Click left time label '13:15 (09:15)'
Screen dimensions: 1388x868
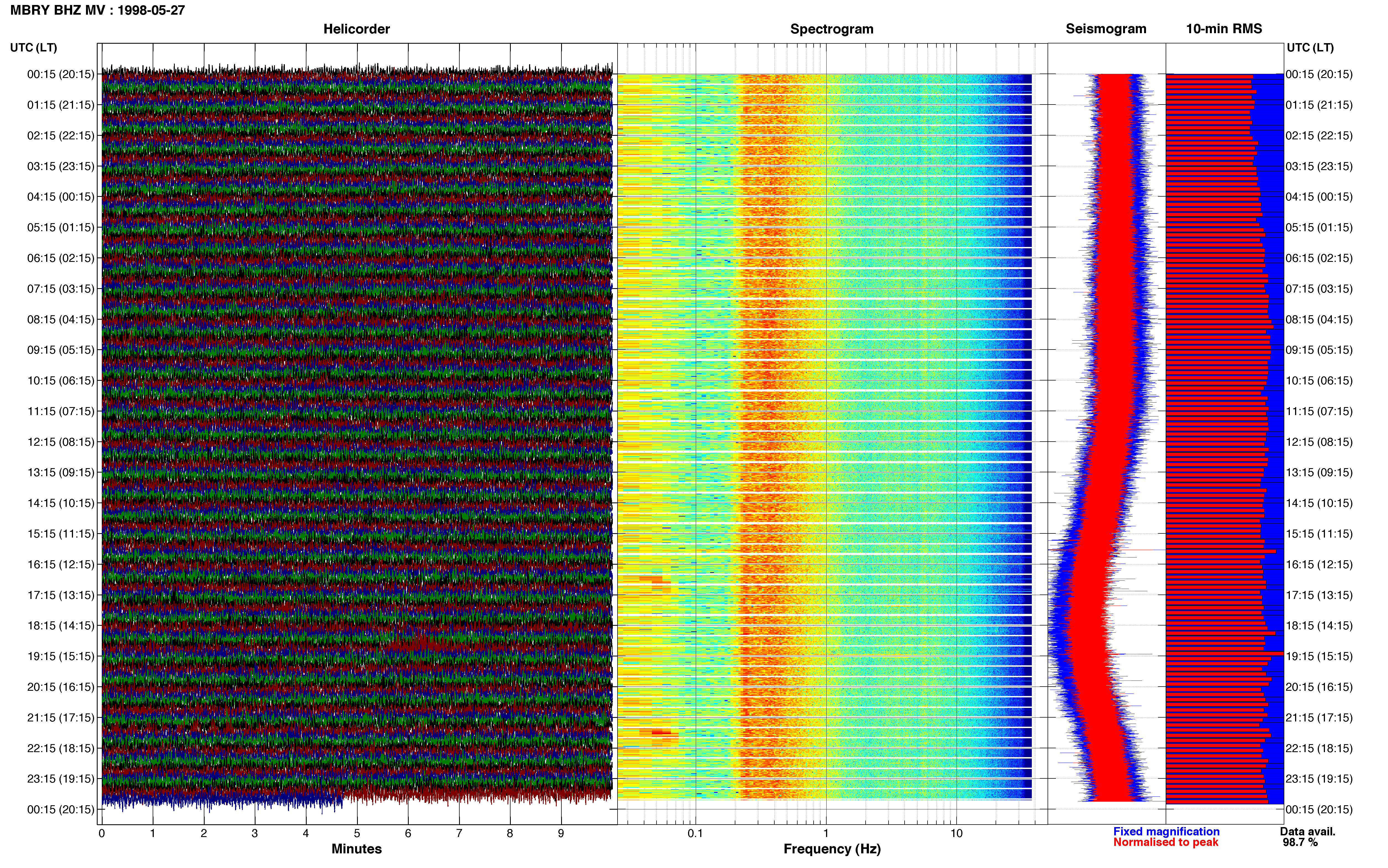point(61,473)
